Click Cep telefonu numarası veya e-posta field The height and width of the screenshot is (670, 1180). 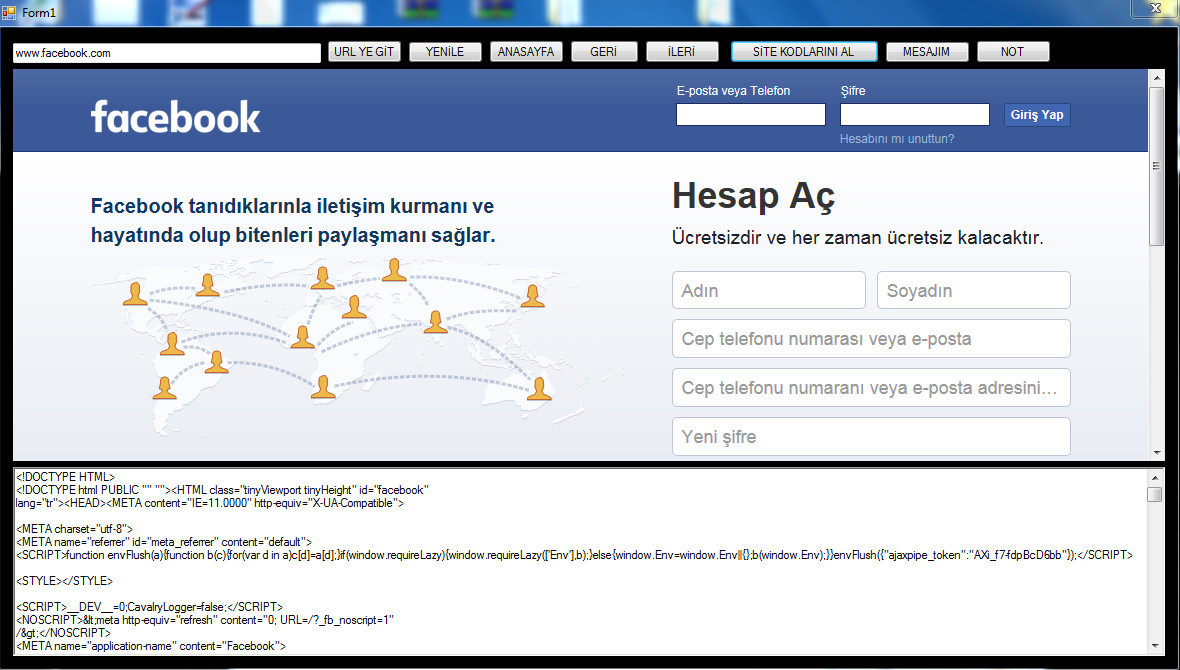(x=871, y=339)
